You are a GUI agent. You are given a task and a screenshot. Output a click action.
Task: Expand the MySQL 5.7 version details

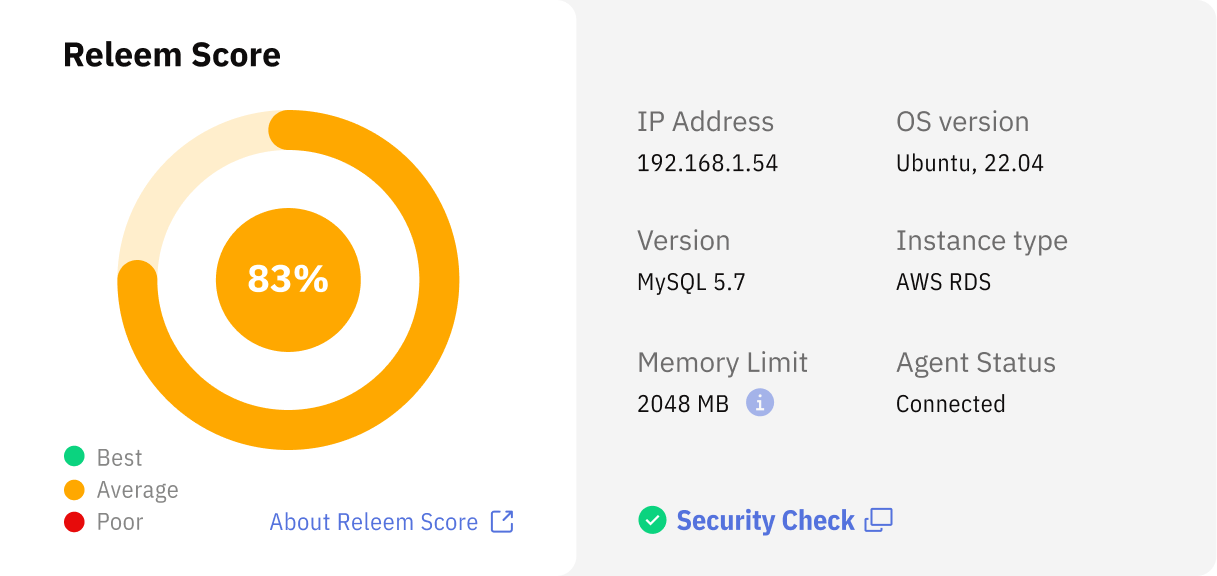[x=691, y=281]
